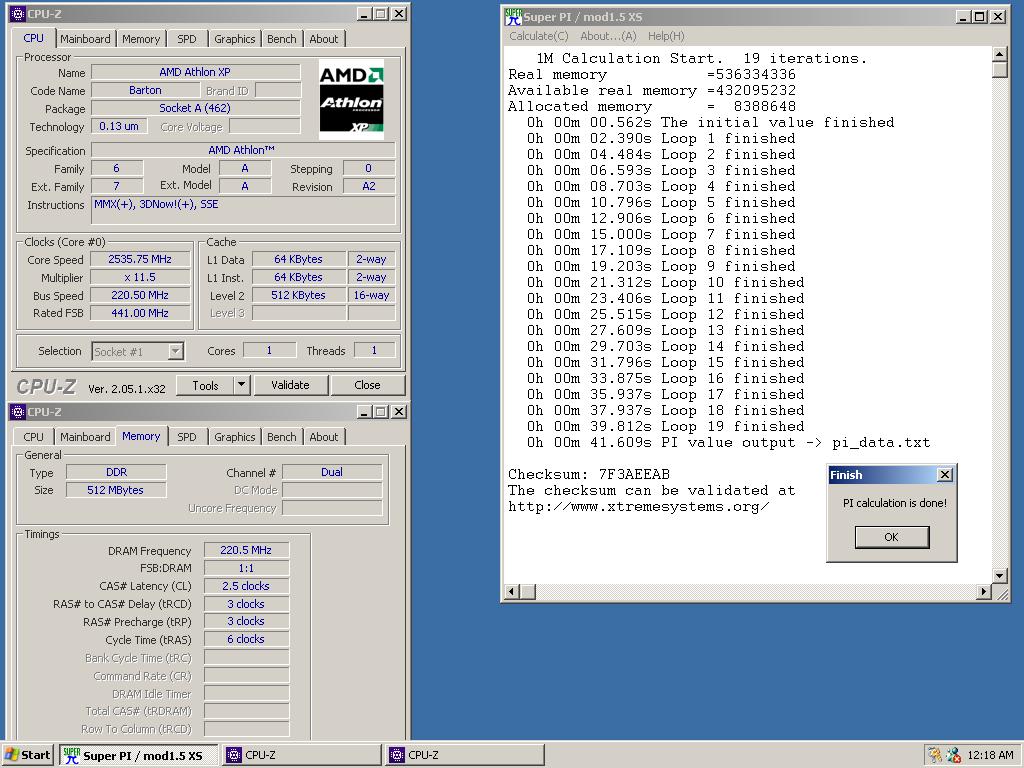
Task: Open the Help(H) menu in Super PI
Action: coord(666,36)
